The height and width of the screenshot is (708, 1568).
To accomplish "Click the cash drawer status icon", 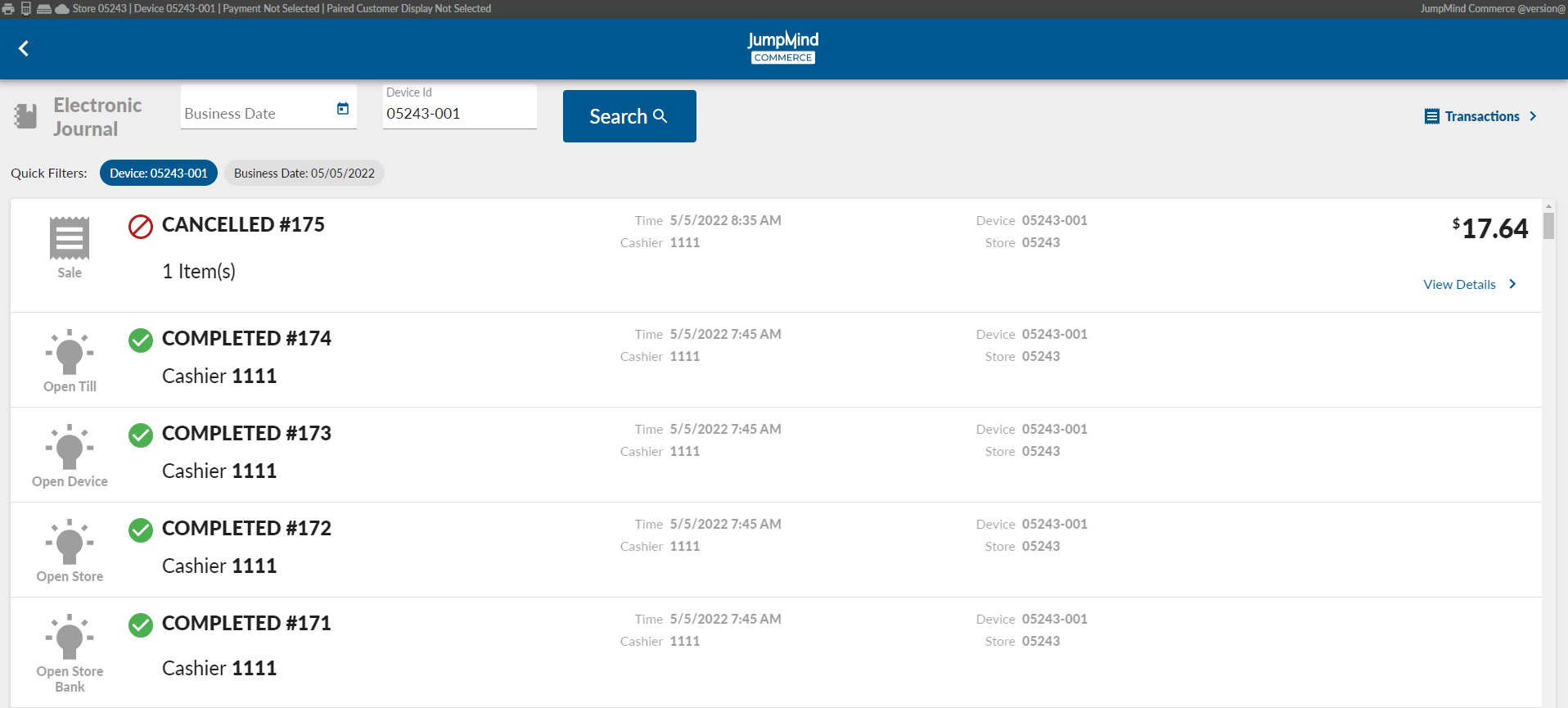I will click(x=44, y=9).
